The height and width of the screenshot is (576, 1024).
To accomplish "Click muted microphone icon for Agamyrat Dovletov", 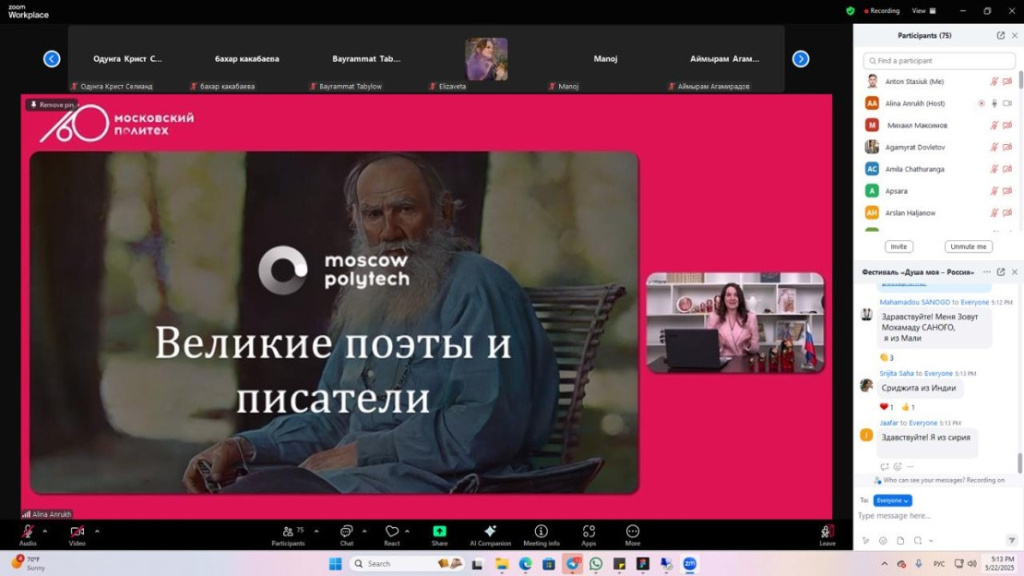I will (x=994, y=148).
